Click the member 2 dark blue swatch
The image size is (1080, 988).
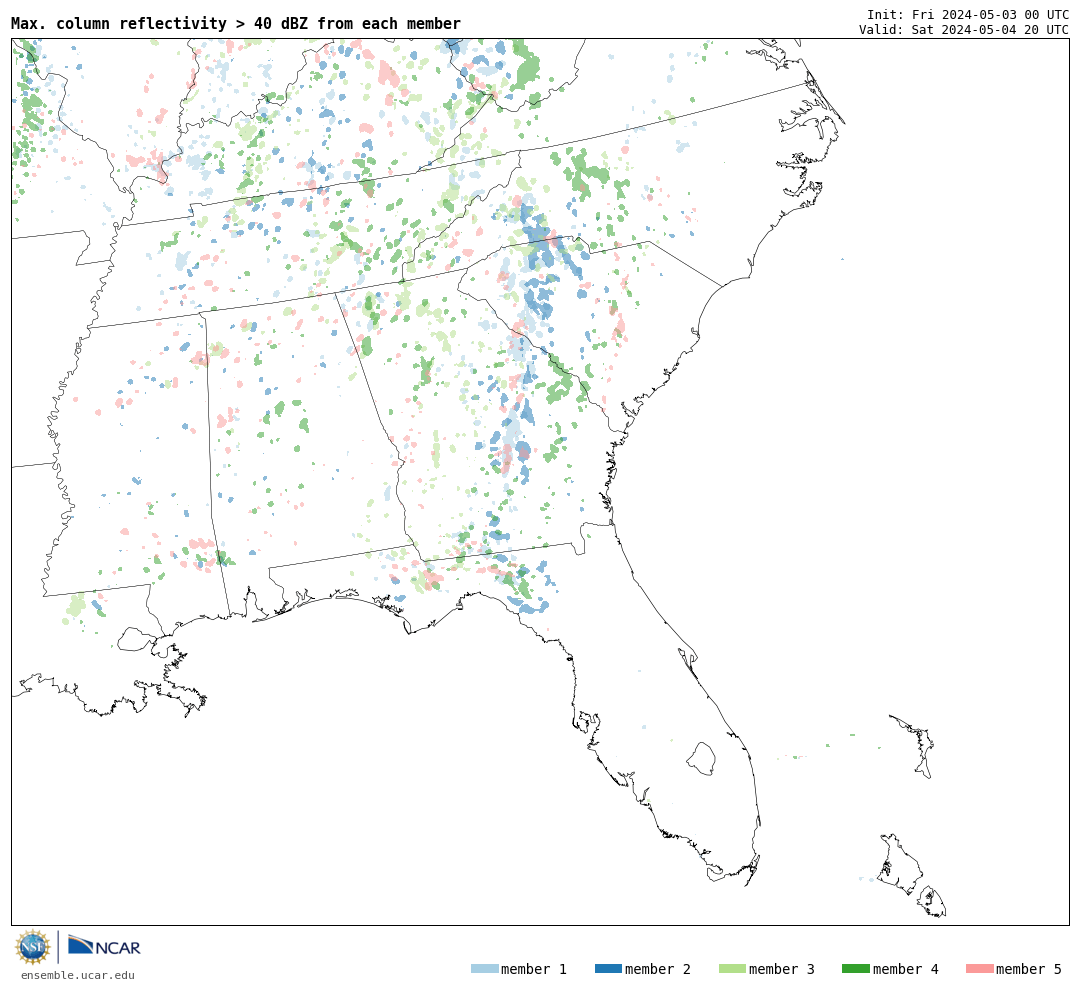click(x=608, y=969)
